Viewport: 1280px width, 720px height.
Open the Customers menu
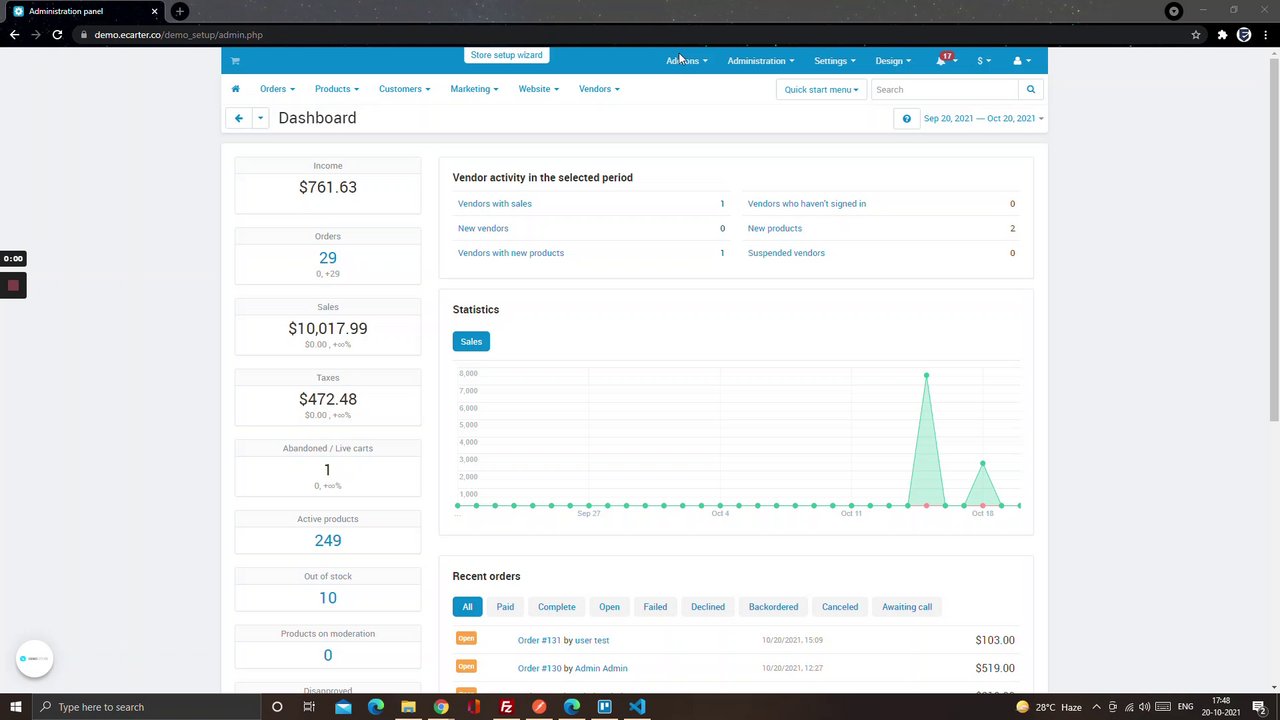[404, 89]
